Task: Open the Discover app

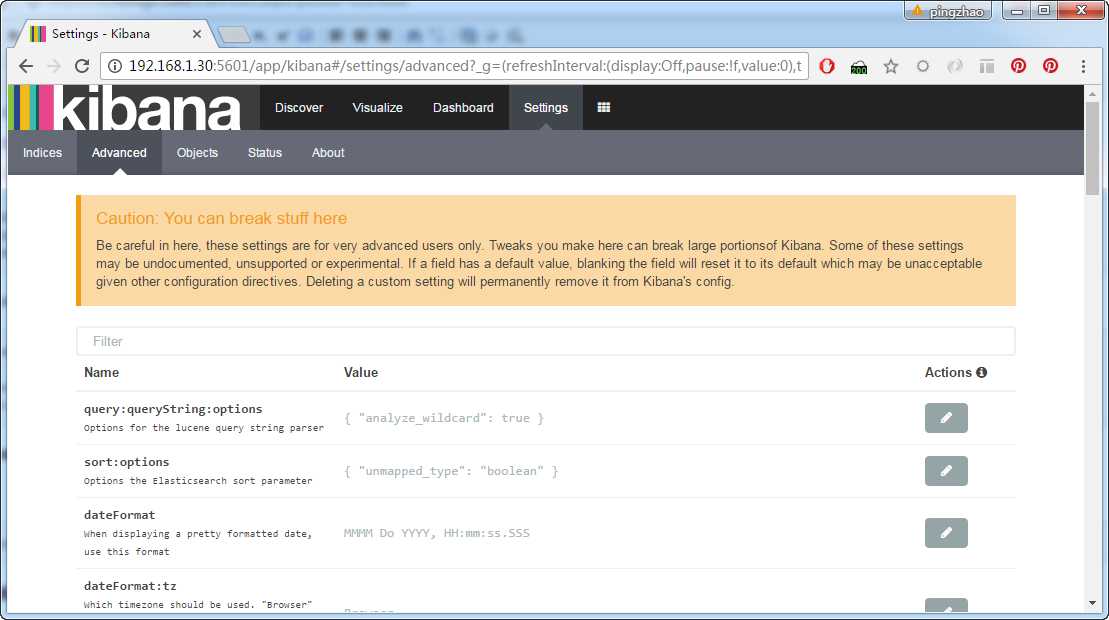Action: pos(298,107)
